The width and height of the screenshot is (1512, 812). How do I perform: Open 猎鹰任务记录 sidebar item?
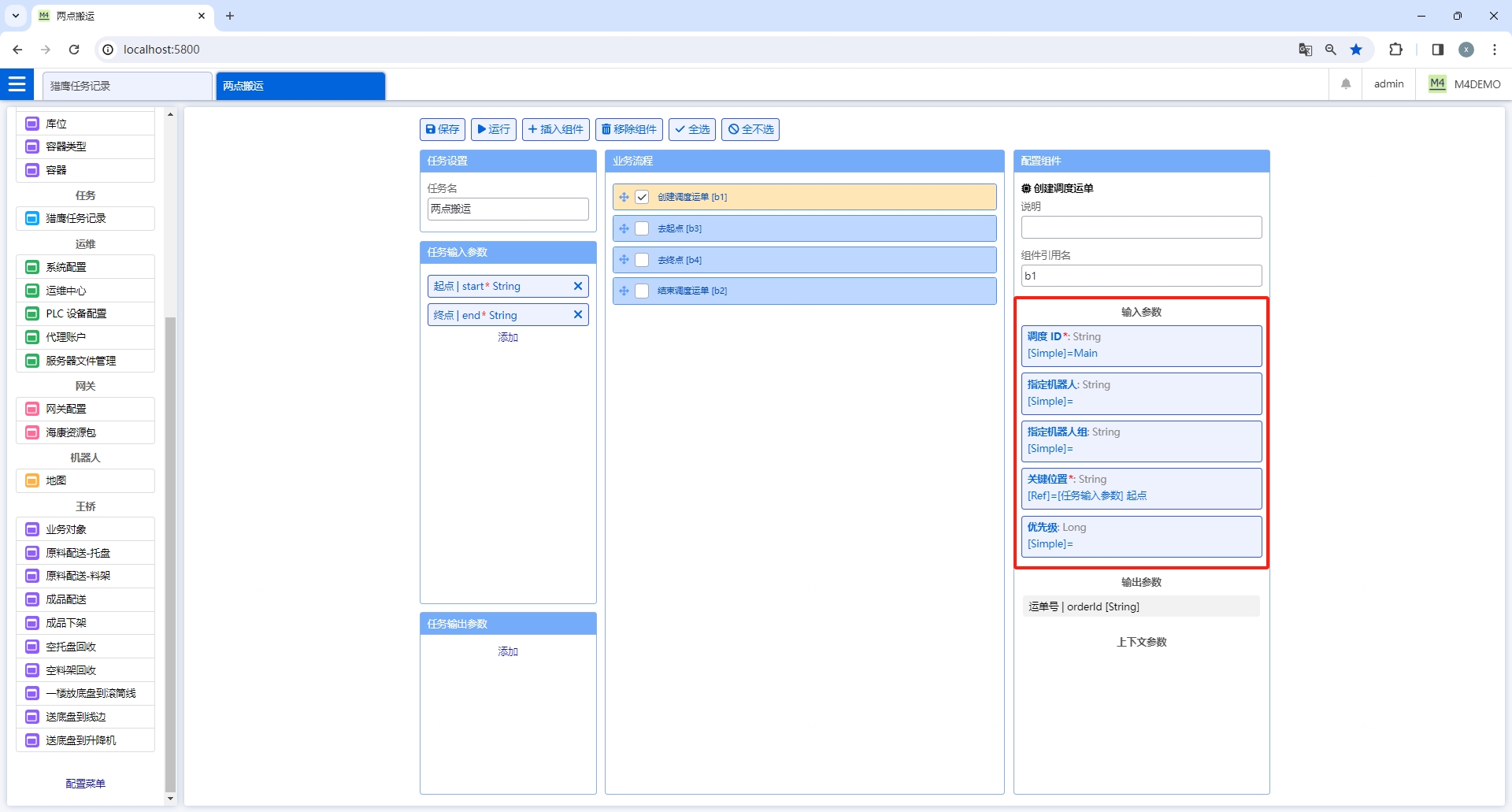click(85, 218)
